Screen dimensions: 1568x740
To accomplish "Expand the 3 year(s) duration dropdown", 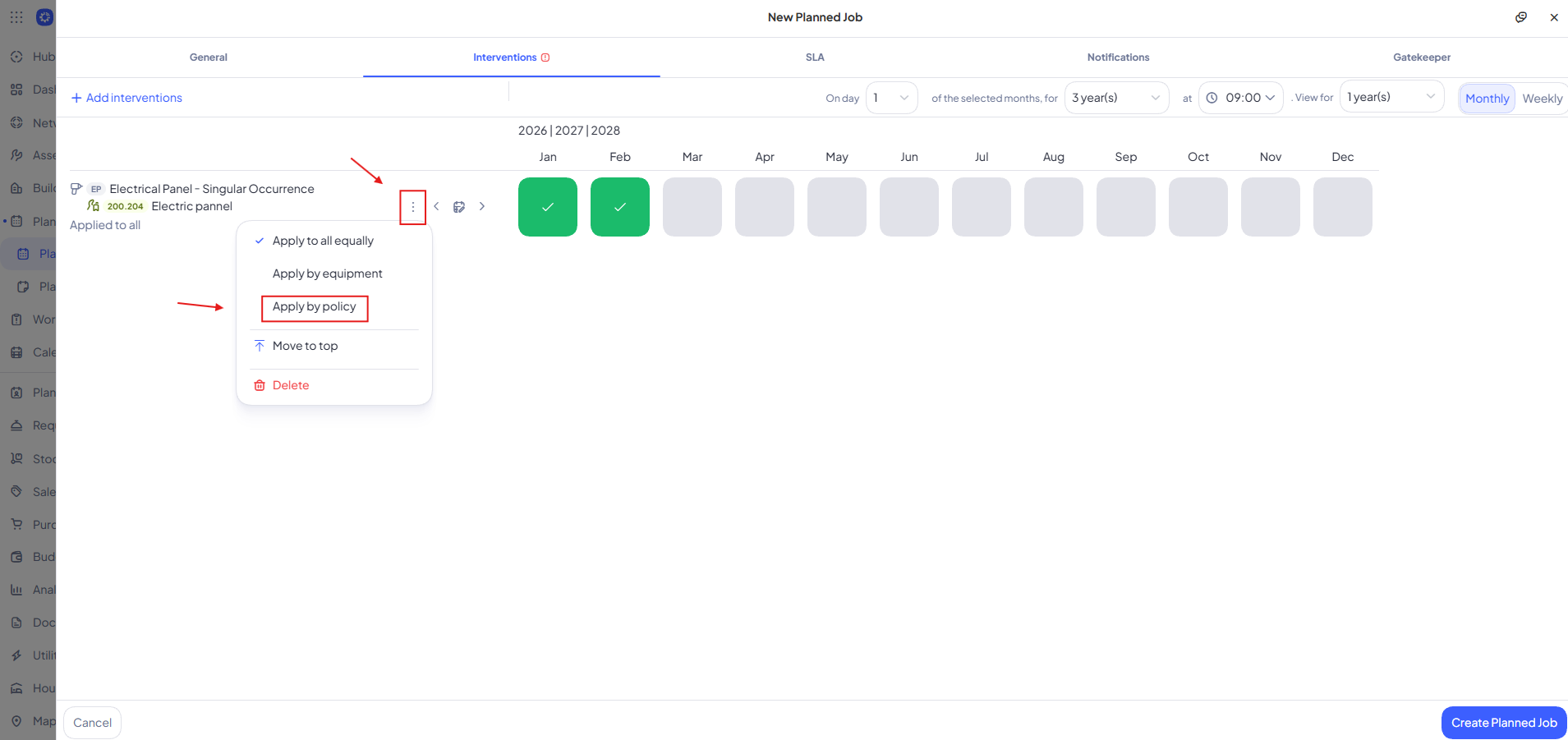I will 1117,98.
